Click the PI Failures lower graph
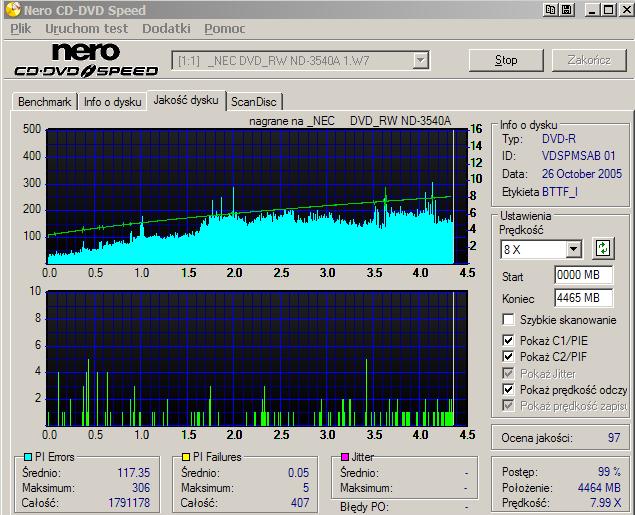 point(257,358)
